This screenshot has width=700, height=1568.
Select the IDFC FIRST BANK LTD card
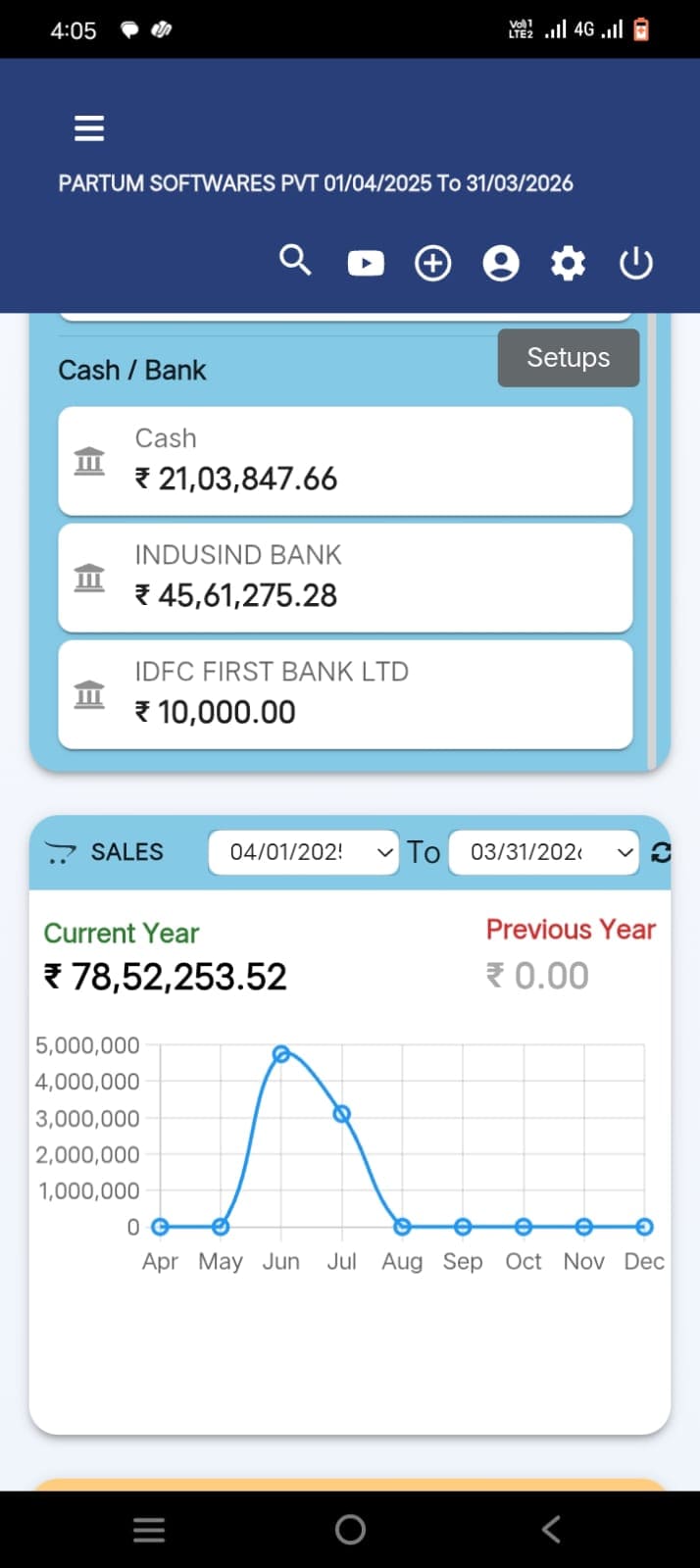tap(345, 694)
